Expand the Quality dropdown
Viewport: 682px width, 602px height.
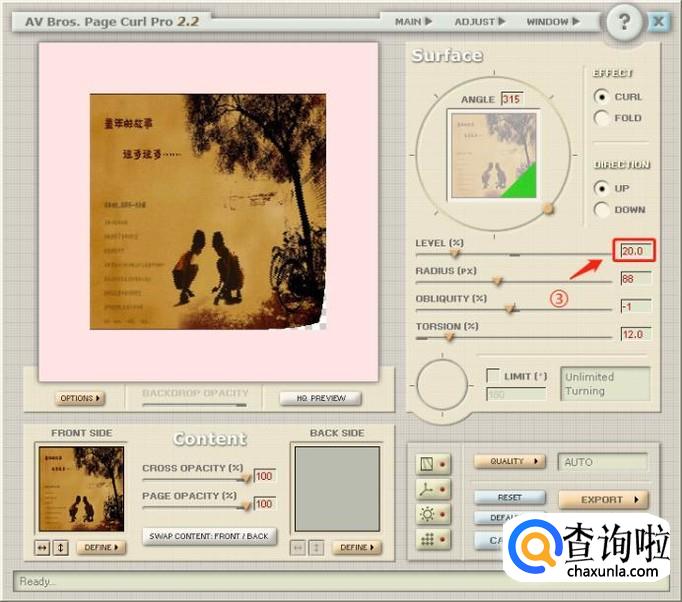510,461
